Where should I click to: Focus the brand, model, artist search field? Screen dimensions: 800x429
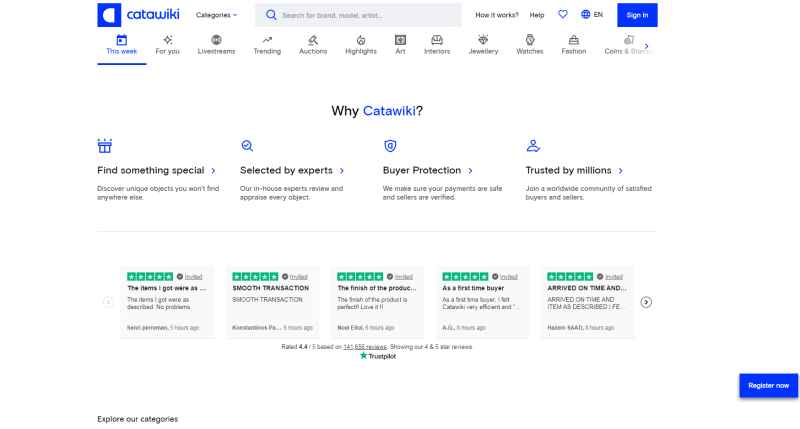(358, 15)
